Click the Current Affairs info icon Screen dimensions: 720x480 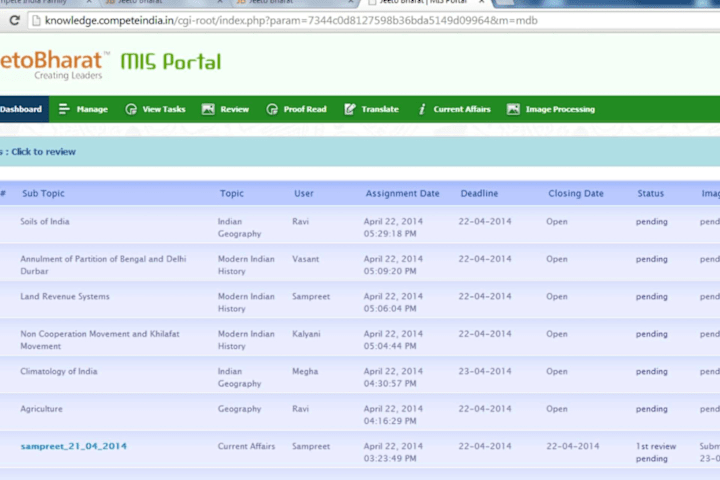422,109
